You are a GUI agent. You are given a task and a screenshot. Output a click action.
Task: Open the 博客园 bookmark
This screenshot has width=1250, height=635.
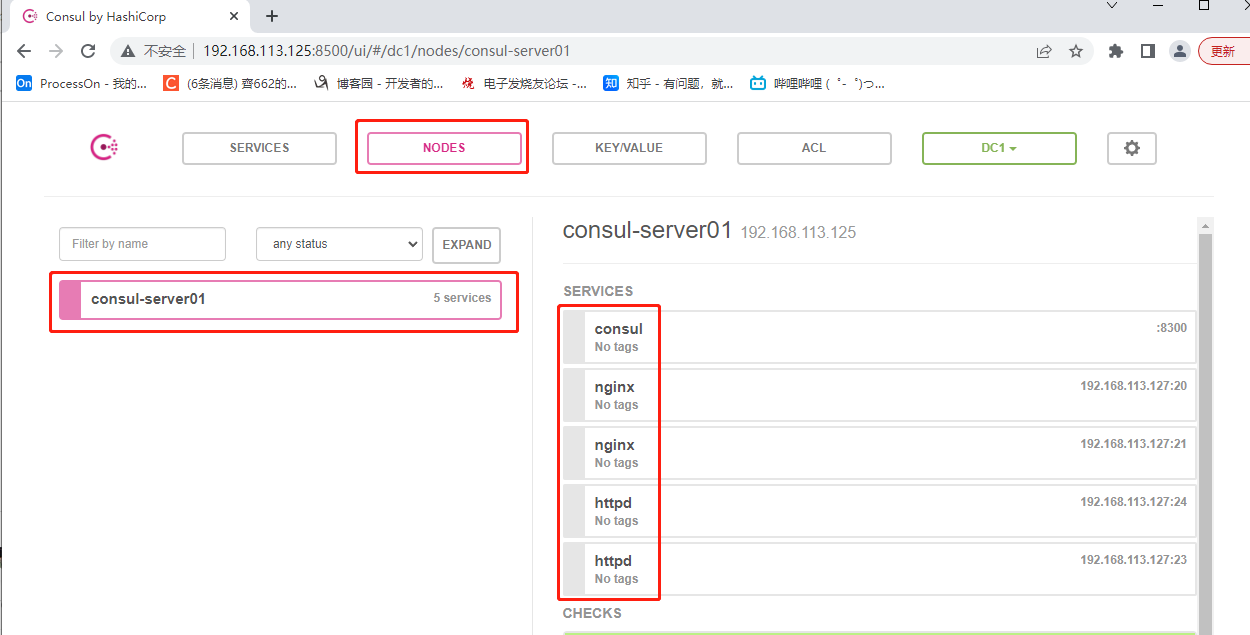[379, 84]
